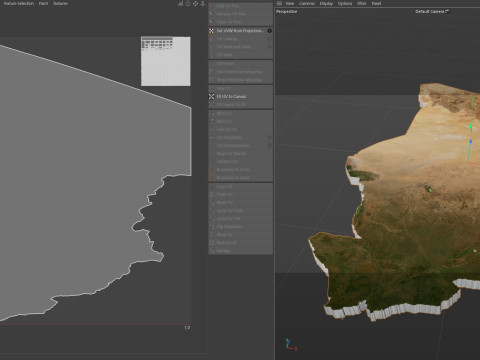Image resolution: width=480 pixels, height=360 pixels.
Task: Click the Line Up UV icon
Action: pyautogui.click(x=211, y=129)
